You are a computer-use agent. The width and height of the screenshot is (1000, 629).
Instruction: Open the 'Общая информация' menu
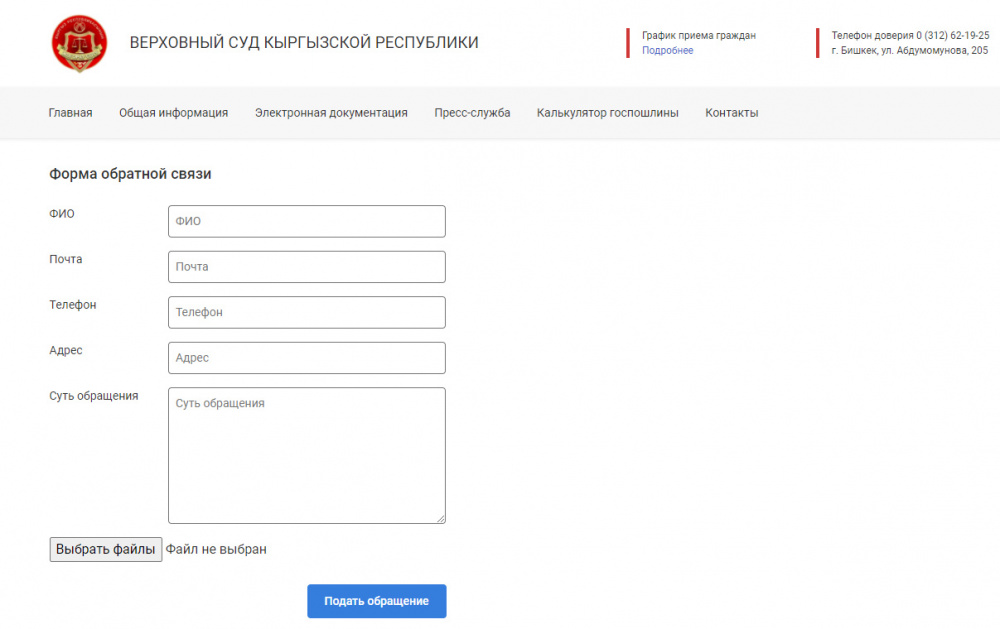click(x=173, y=113)
